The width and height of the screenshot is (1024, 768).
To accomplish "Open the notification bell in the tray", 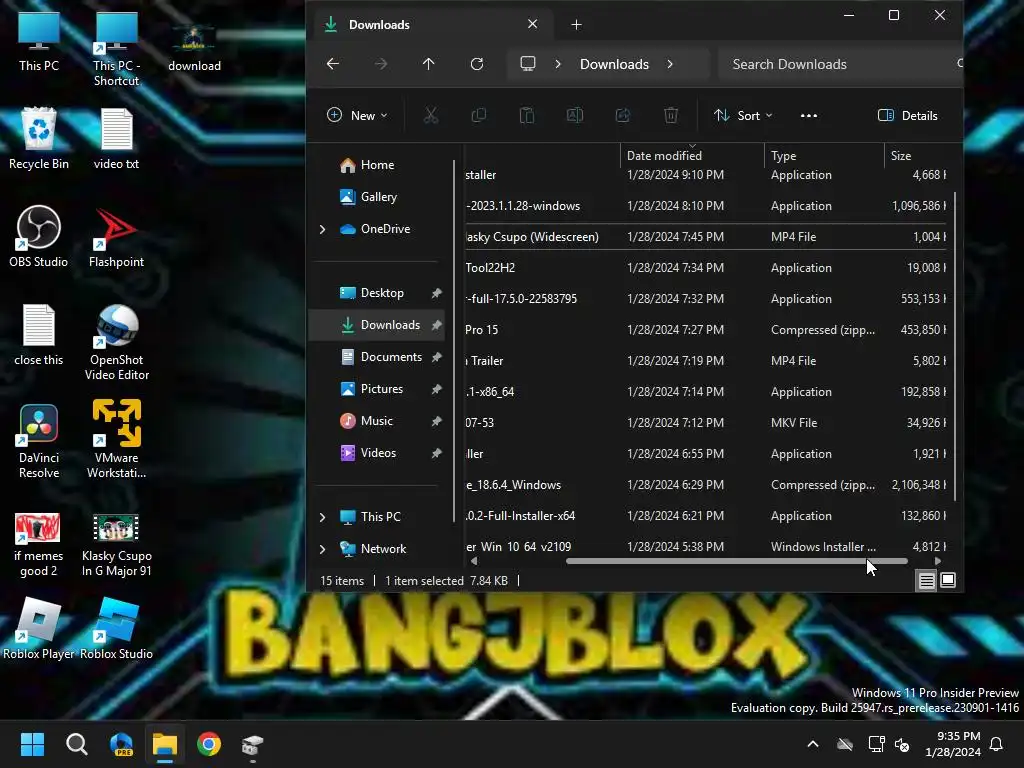I will 997,744.
